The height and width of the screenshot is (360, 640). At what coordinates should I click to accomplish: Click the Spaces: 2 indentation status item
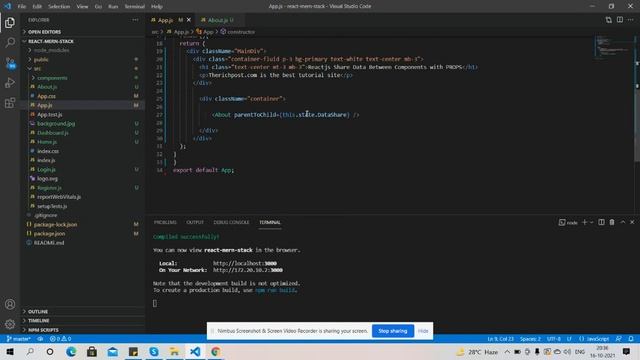click(530, 339)
